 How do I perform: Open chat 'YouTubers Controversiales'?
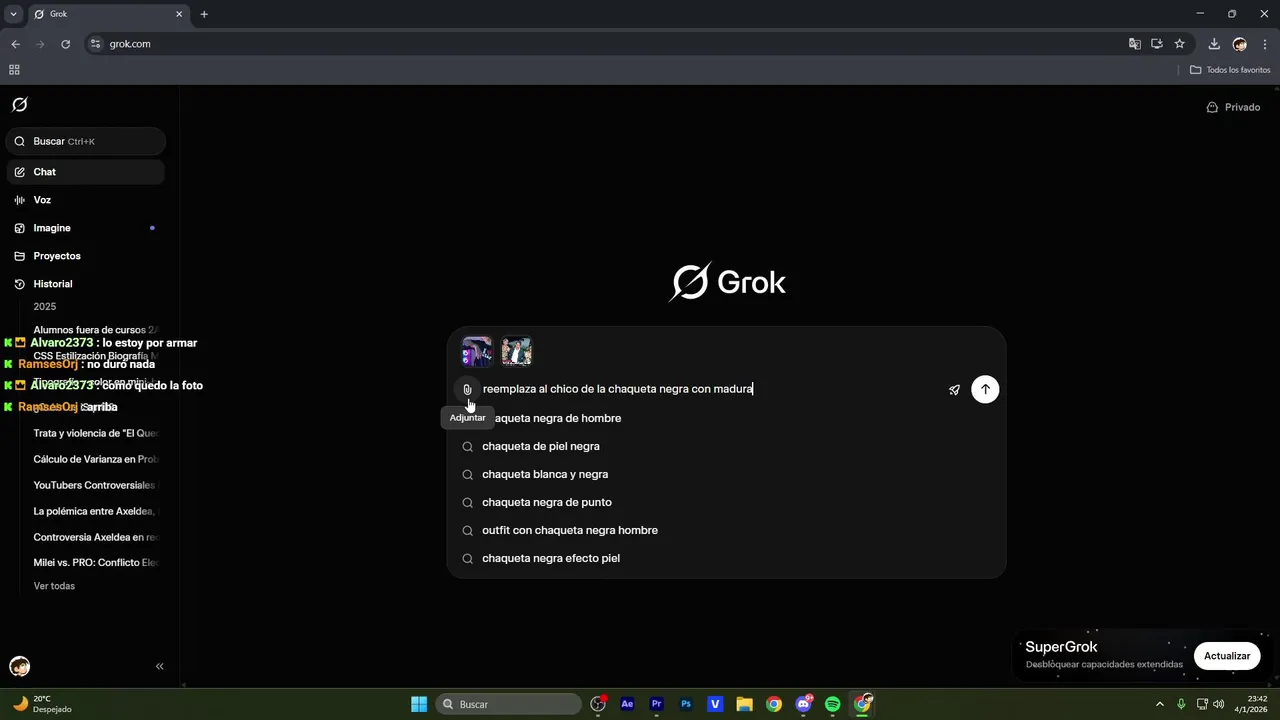click(x=96, y=485)
